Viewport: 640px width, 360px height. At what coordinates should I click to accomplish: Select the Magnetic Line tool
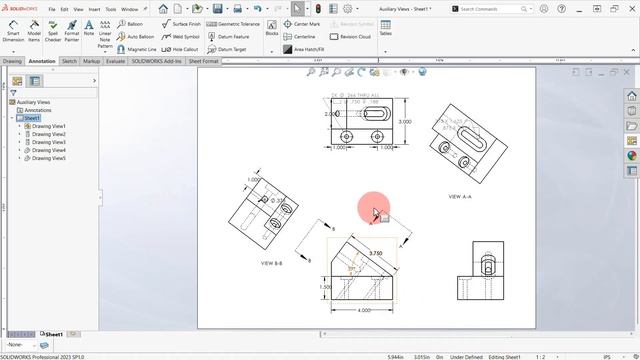pyautogui.click(x=137, y=49)
